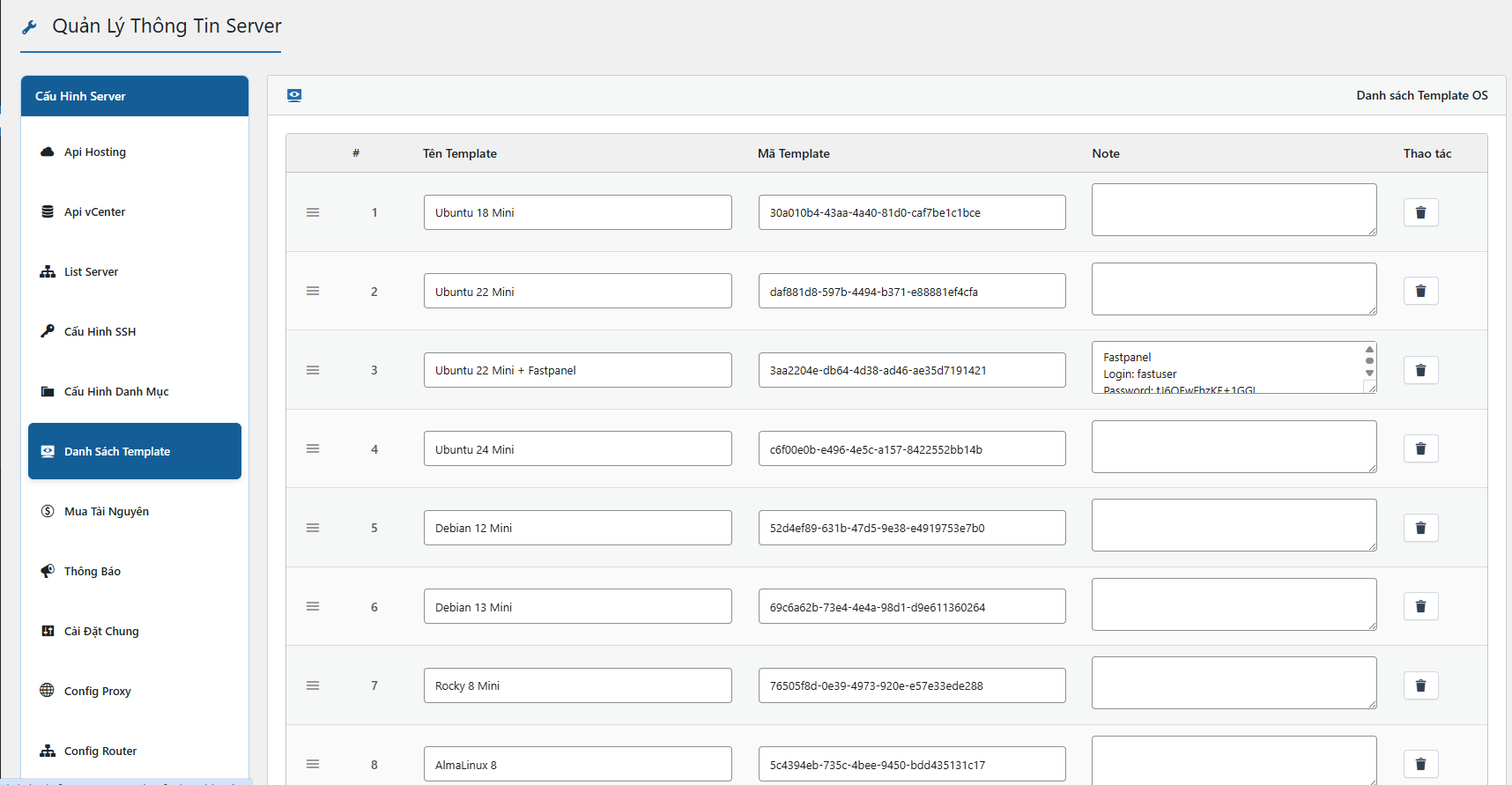This screenshot has height=785, width=1512.
Task: Delete the Ubuntu 22 Mini + Fastpanel template
Action: click(x=1420, y=370)
